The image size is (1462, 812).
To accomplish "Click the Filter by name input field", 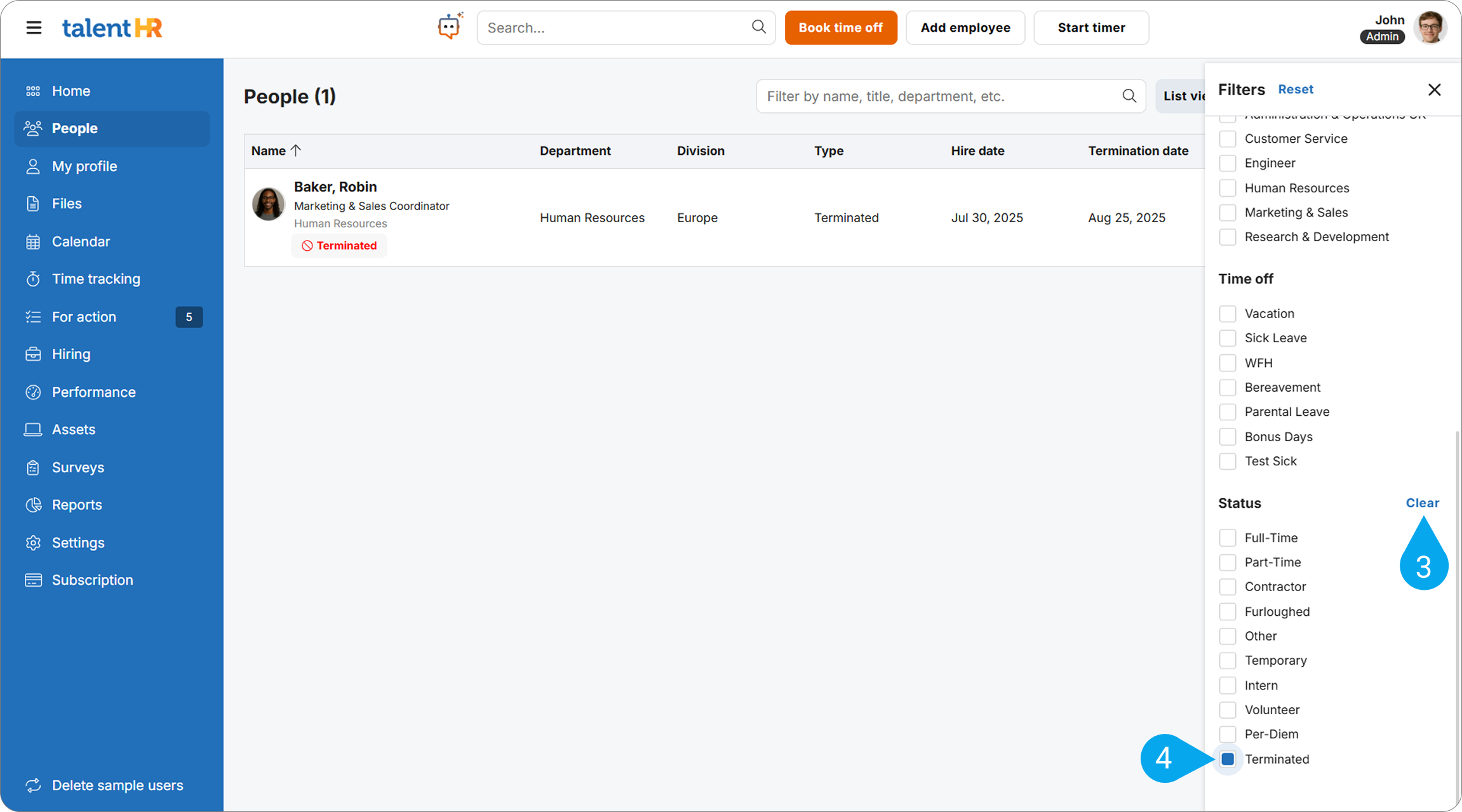I will coord(940,96).
